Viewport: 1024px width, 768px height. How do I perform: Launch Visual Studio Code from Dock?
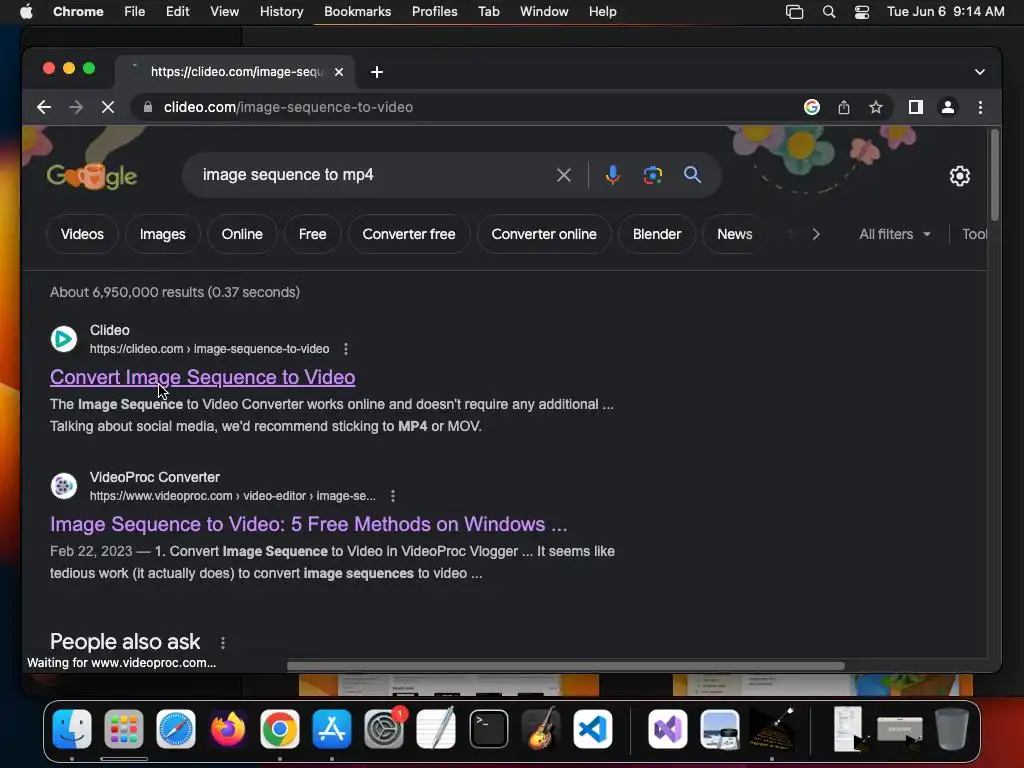(593, 729)
